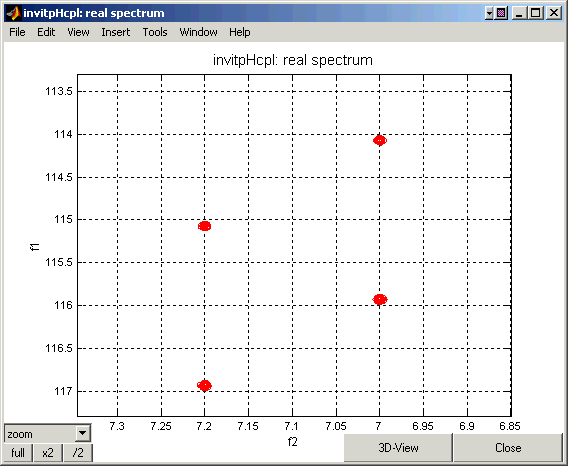Click the purple square icon in title bar
568x466 pixels.
(501, 14)
